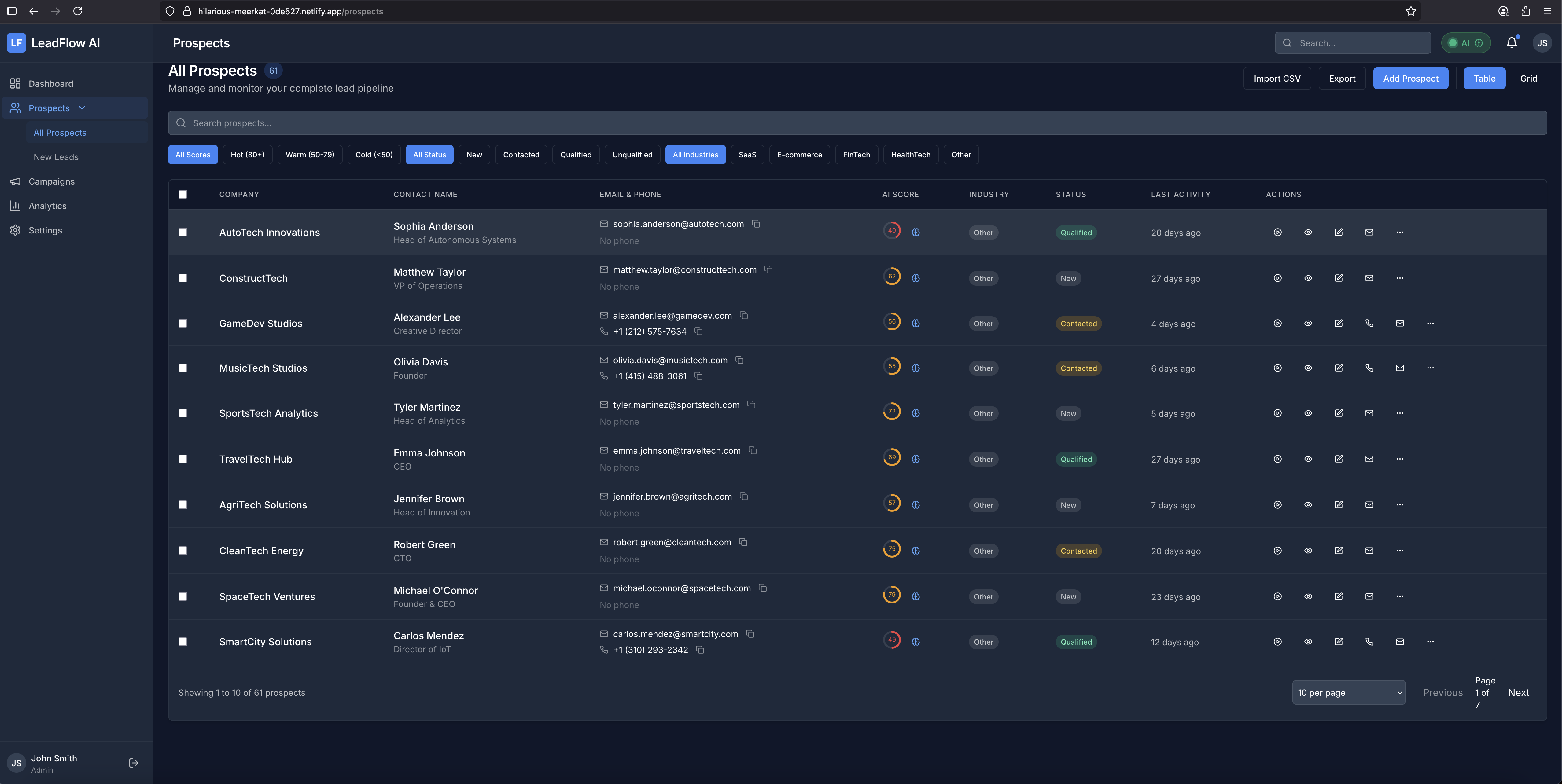Viewport: 1562px width, 784px height.
Task: Open edit icon for ConstructTech row
Action: coord(1338,278)
